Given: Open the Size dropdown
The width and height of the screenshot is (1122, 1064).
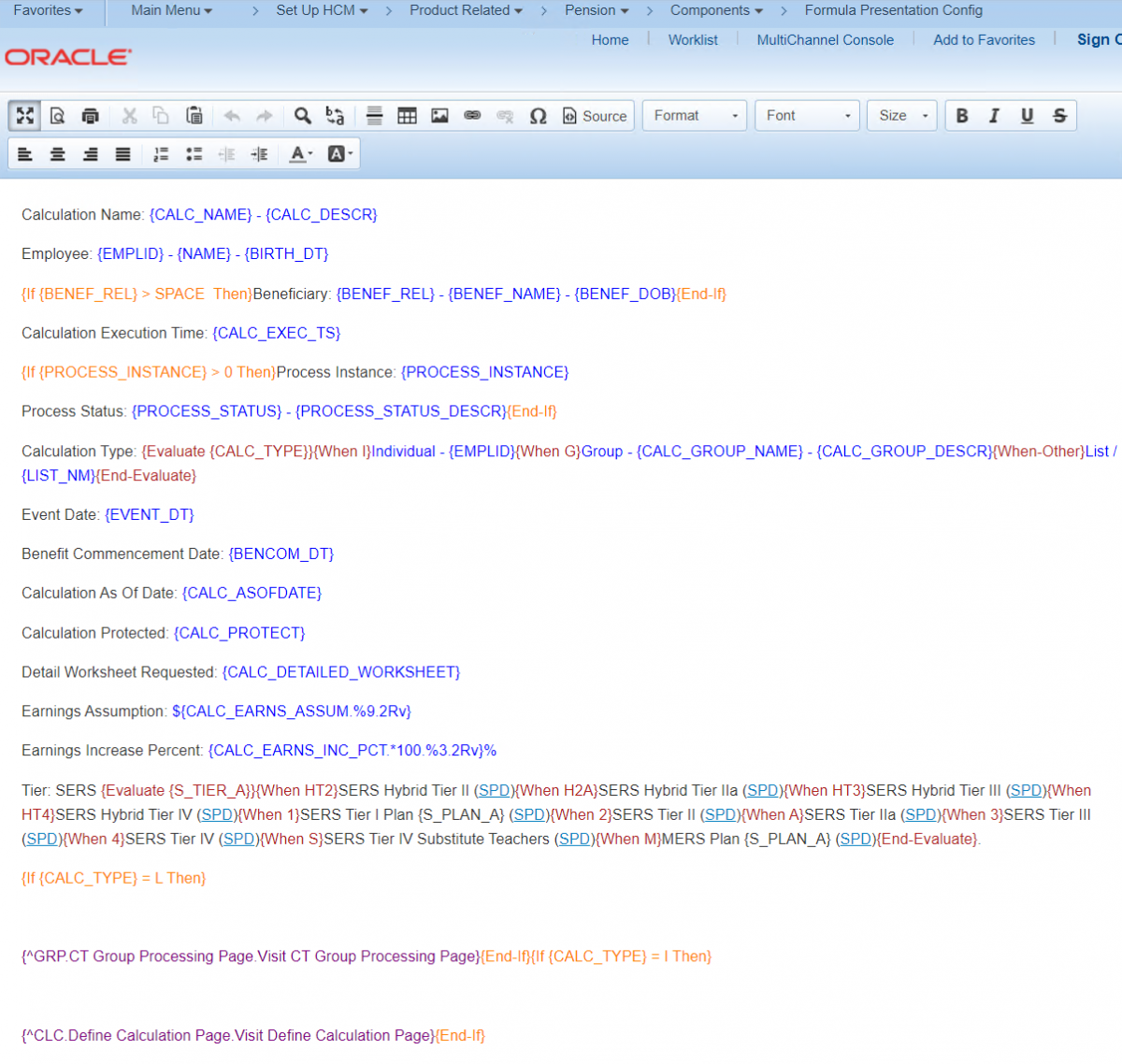Looking at the screenshot, I should pos(902,116).
